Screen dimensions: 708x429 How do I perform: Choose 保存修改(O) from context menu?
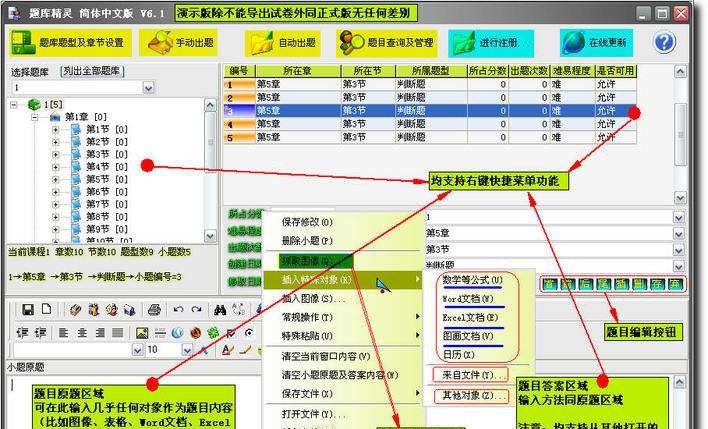(307, 222)
